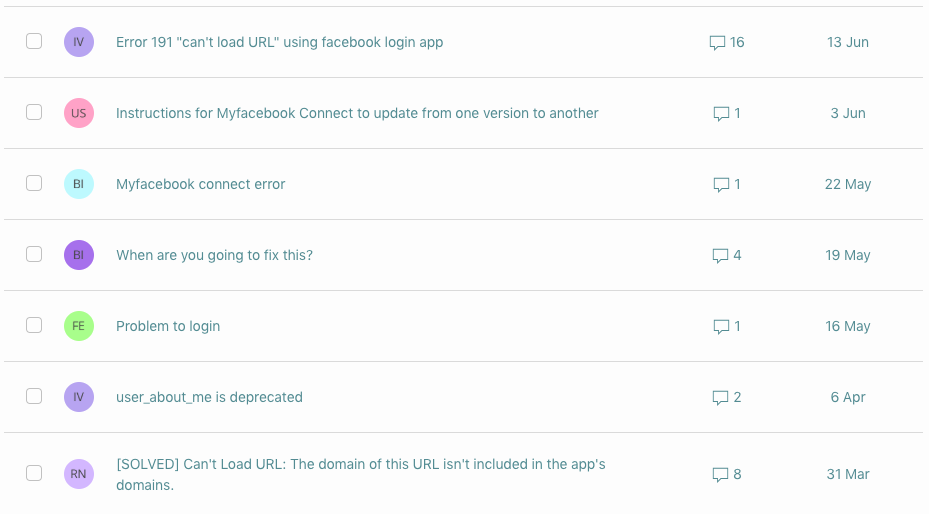Click comment icon on user_about_me topic row
This screenshot has width=929, height=514.
pyautogui.click(x=720, y=398)
